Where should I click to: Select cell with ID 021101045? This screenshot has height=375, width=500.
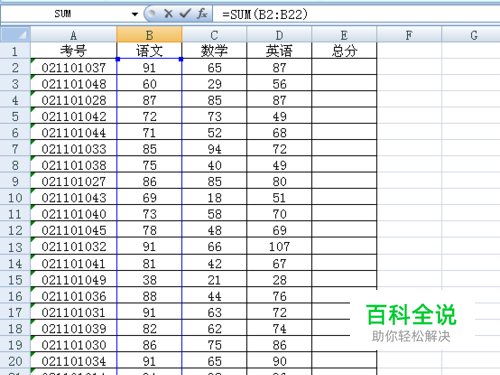pyautogui.click(x=74, y=230)
